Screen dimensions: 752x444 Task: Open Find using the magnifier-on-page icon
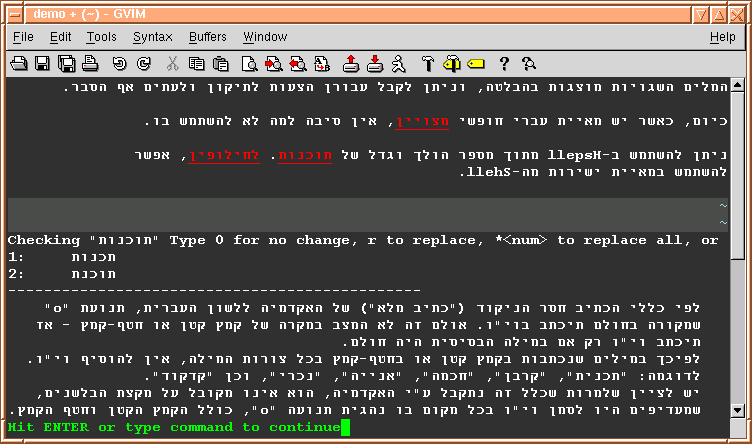(x=249, y=63)
